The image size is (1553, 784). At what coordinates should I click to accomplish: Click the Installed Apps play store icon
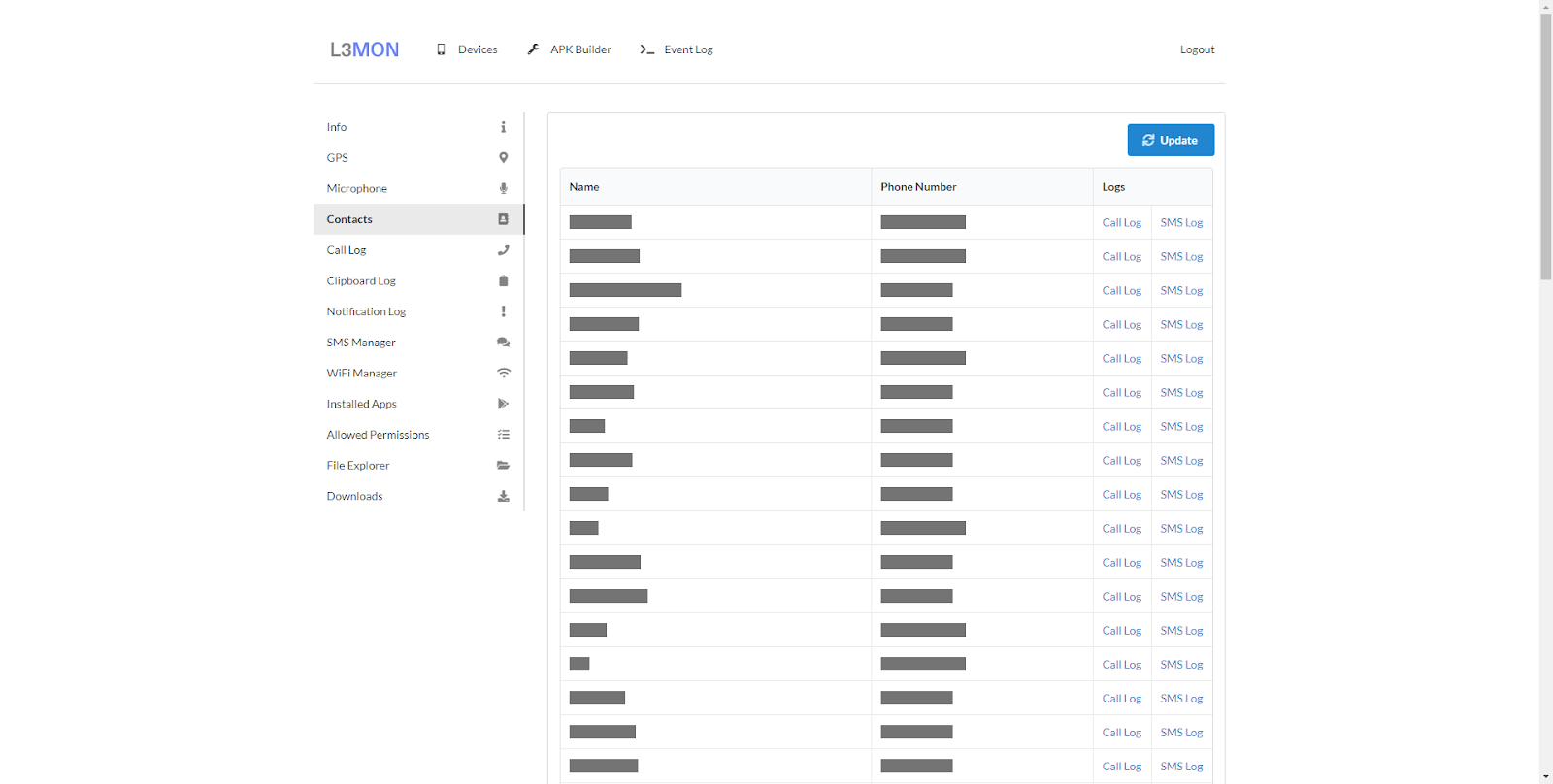503,404
